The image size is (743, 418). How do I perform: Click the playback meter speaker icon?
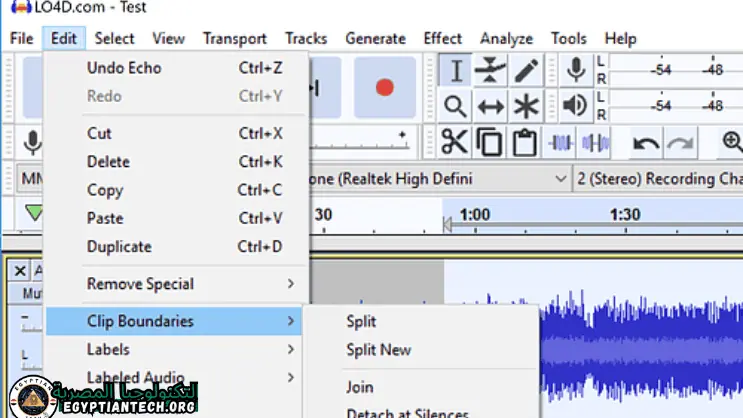click(x=576, y=105)
